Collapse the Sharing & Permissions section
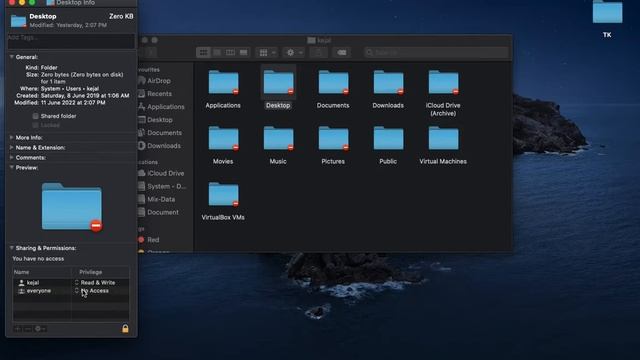The width and height of the screenshot is (640, 360). pos(11,248)
